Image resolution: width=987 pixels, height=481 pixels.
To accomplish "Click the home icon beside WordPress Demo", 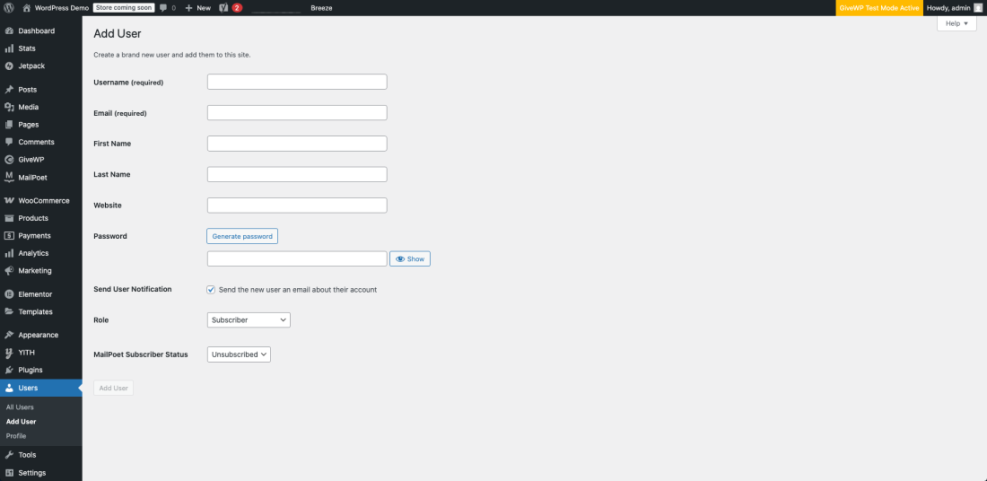I will pyautogui.click(x=26, y=8).
